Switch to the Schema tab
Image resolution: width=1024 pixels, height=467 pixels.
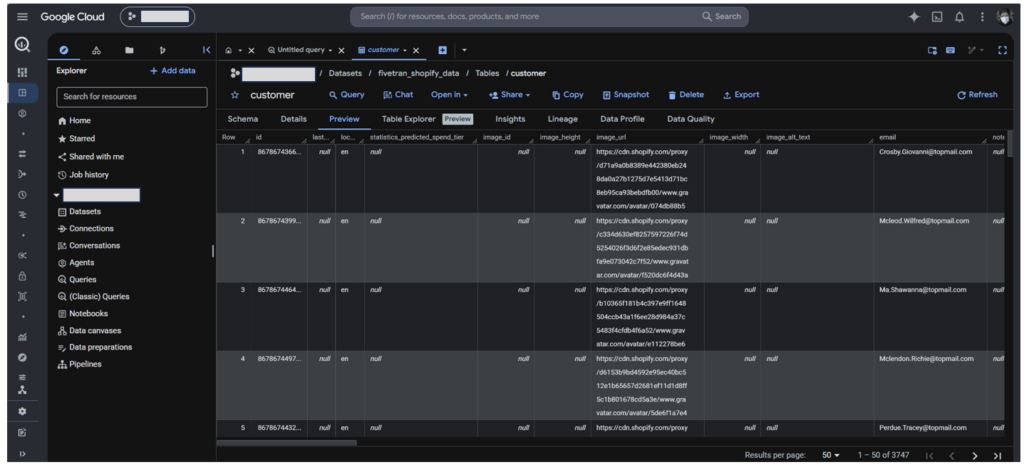242,119
